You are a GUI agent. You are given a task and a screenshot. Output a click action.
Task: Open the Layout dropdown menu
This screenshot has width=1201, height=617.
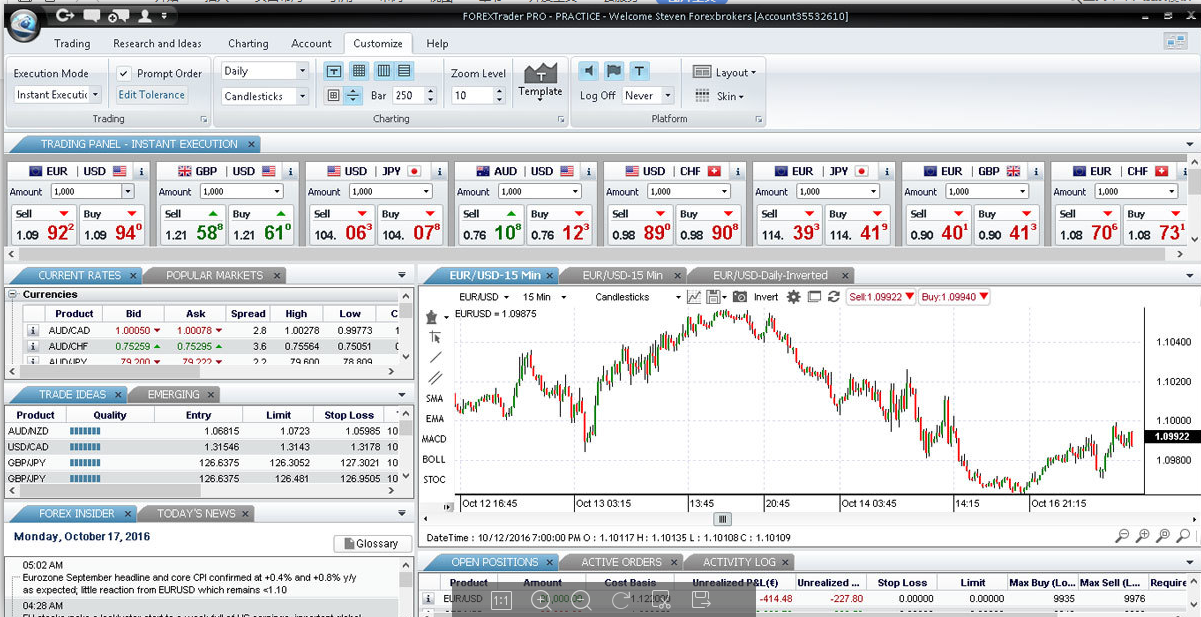point(725,72)
